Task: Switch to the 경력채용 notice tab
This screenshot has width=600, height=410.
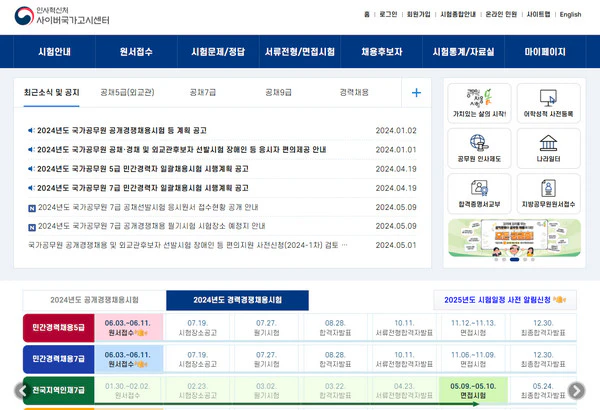Action: point(354,93)
